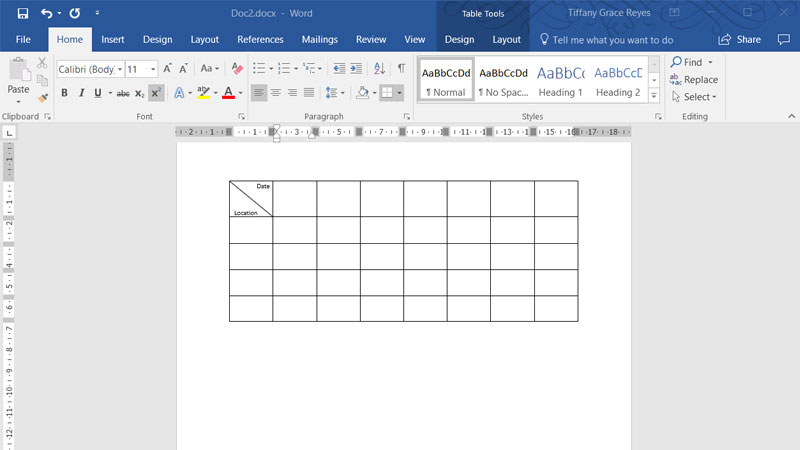Toggle Show/Hide paragraph marks

(x=401, y=69)
